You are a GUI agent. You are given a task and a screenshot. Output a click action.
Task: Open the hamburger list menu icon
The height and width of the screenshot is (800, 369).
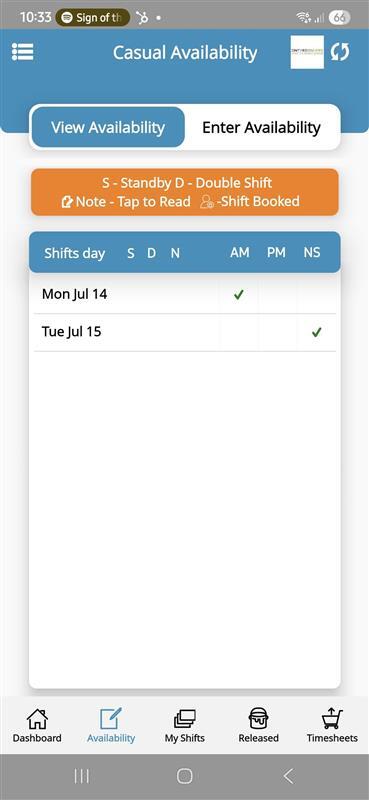[22, 52]
